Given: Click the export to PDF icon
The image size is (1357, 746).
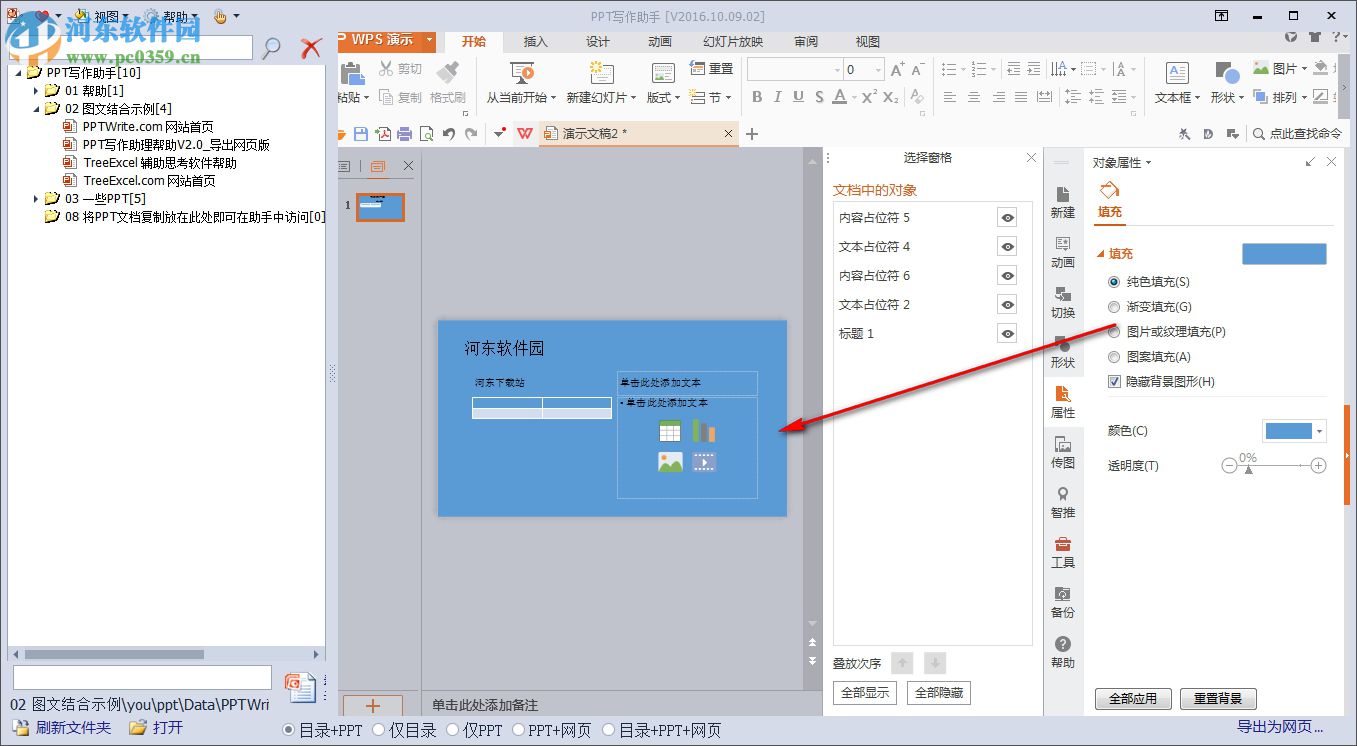Looking at the screenshot, I should (x=383, y=134).
